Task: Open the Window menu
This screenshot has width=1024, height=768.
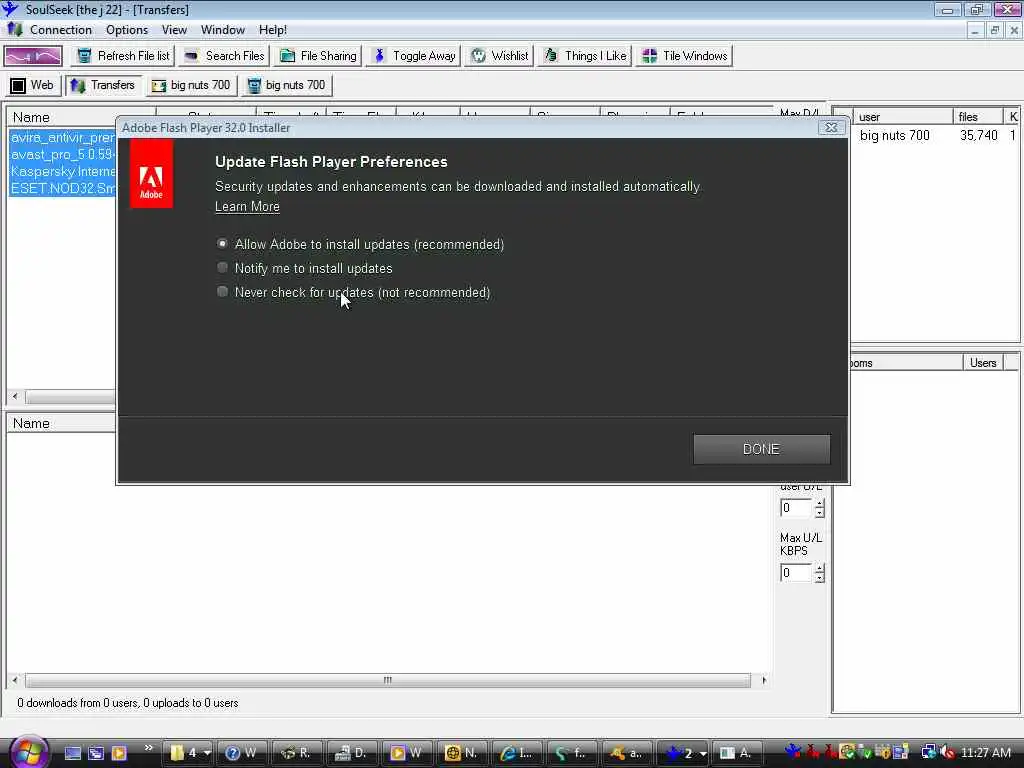Action: 223,30
